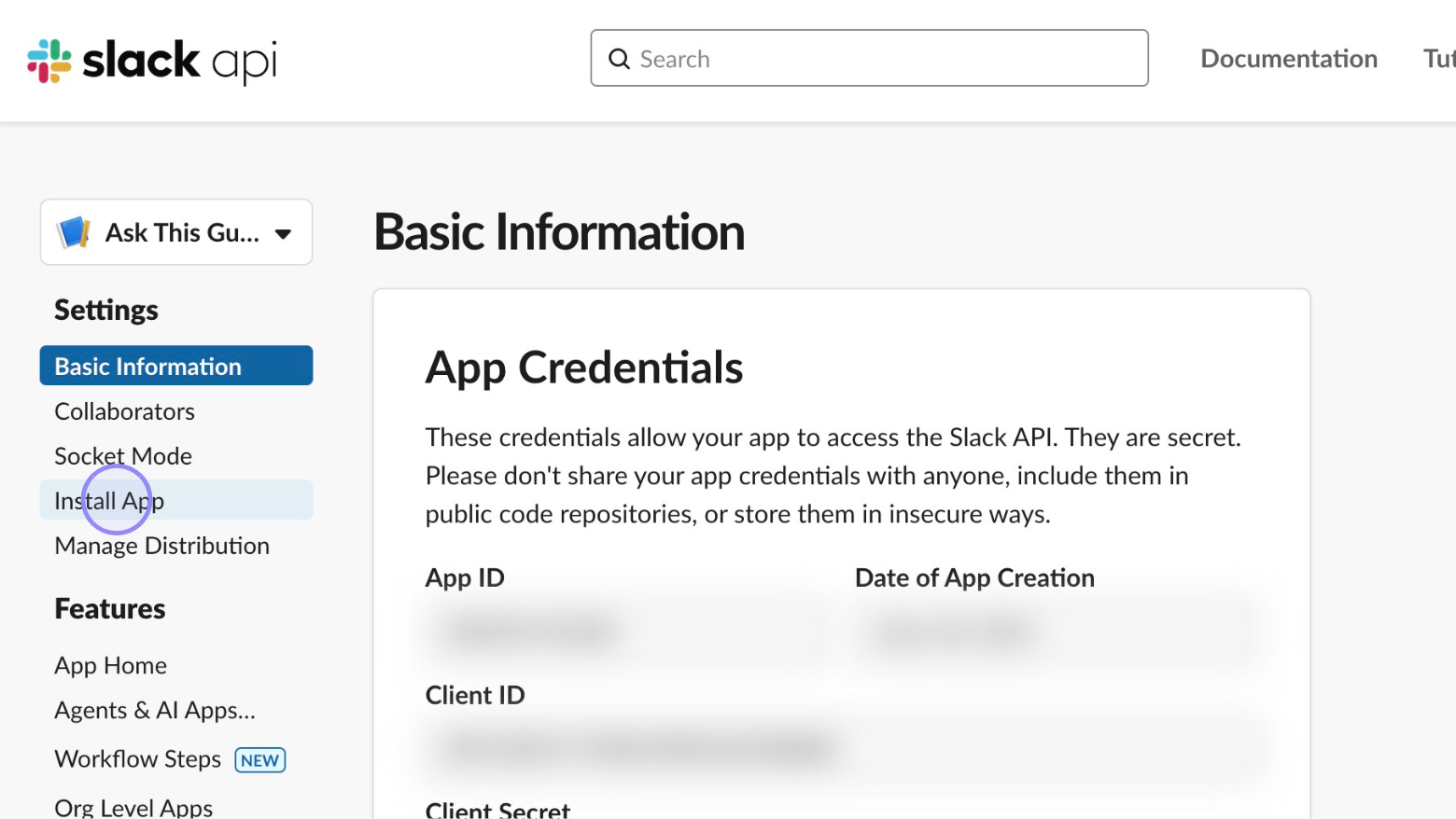
Task: Click the Slack logo icon
Action: tap(49, 61)
